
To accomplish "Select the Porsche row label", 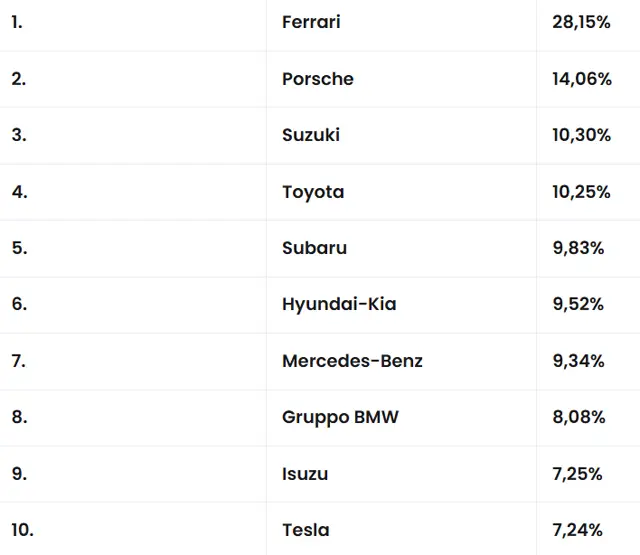I will pos(318,79).
